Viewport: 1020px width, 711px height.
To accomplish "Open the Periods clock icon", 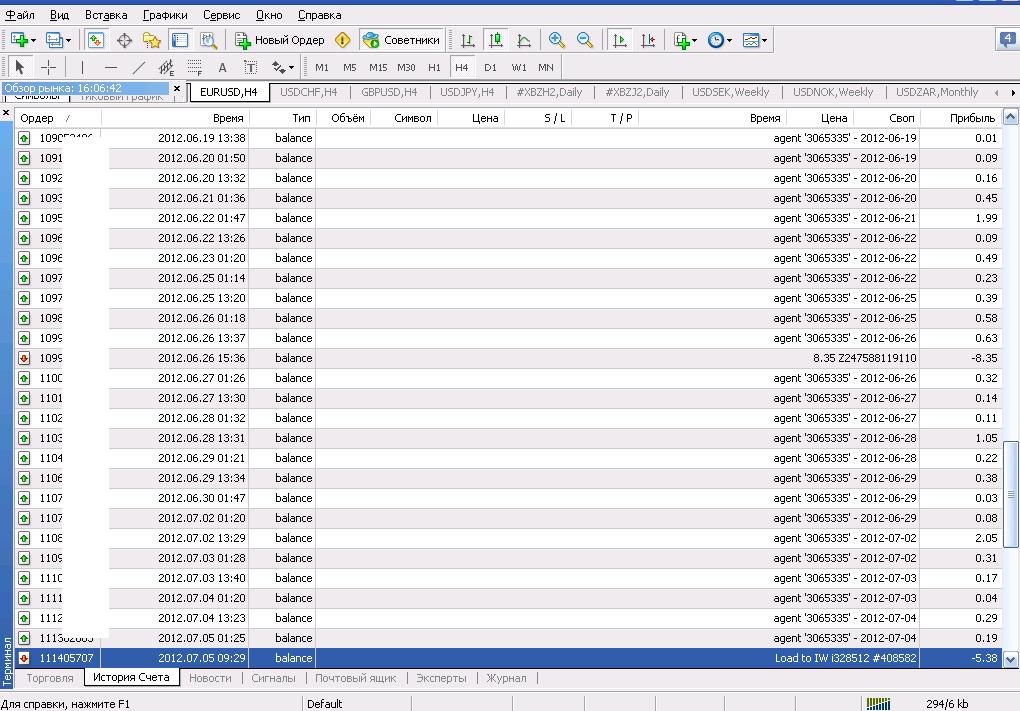I will [716, 40].
